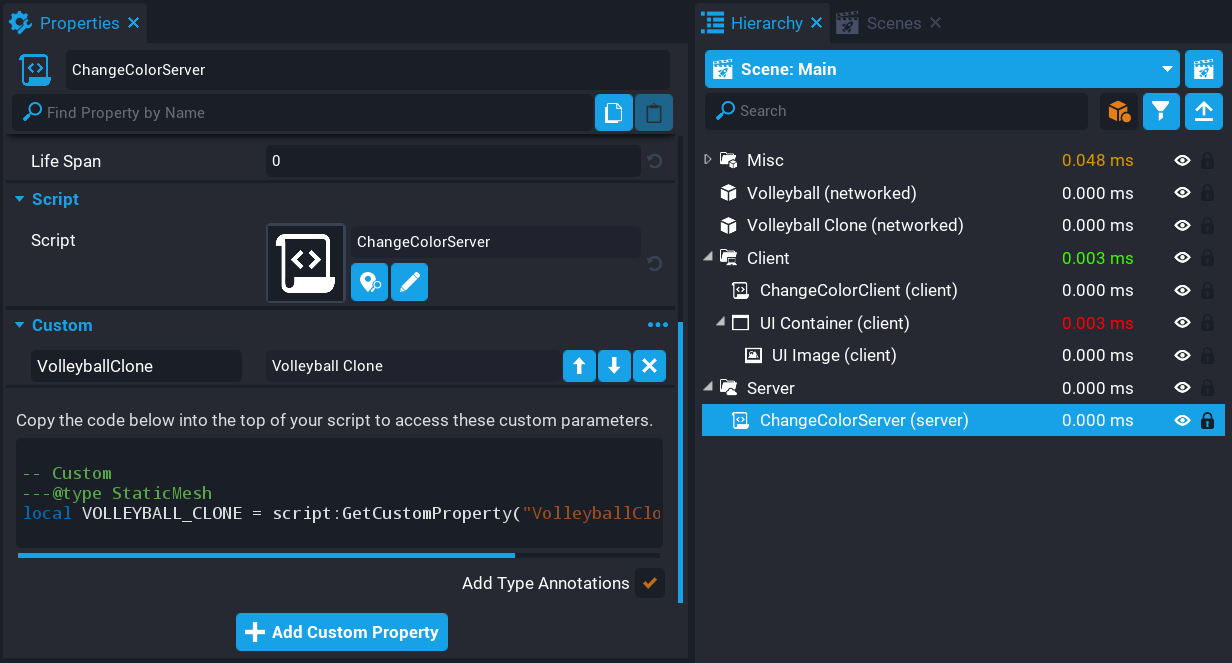Reset Life Span to default

click(x=654, y=161)
